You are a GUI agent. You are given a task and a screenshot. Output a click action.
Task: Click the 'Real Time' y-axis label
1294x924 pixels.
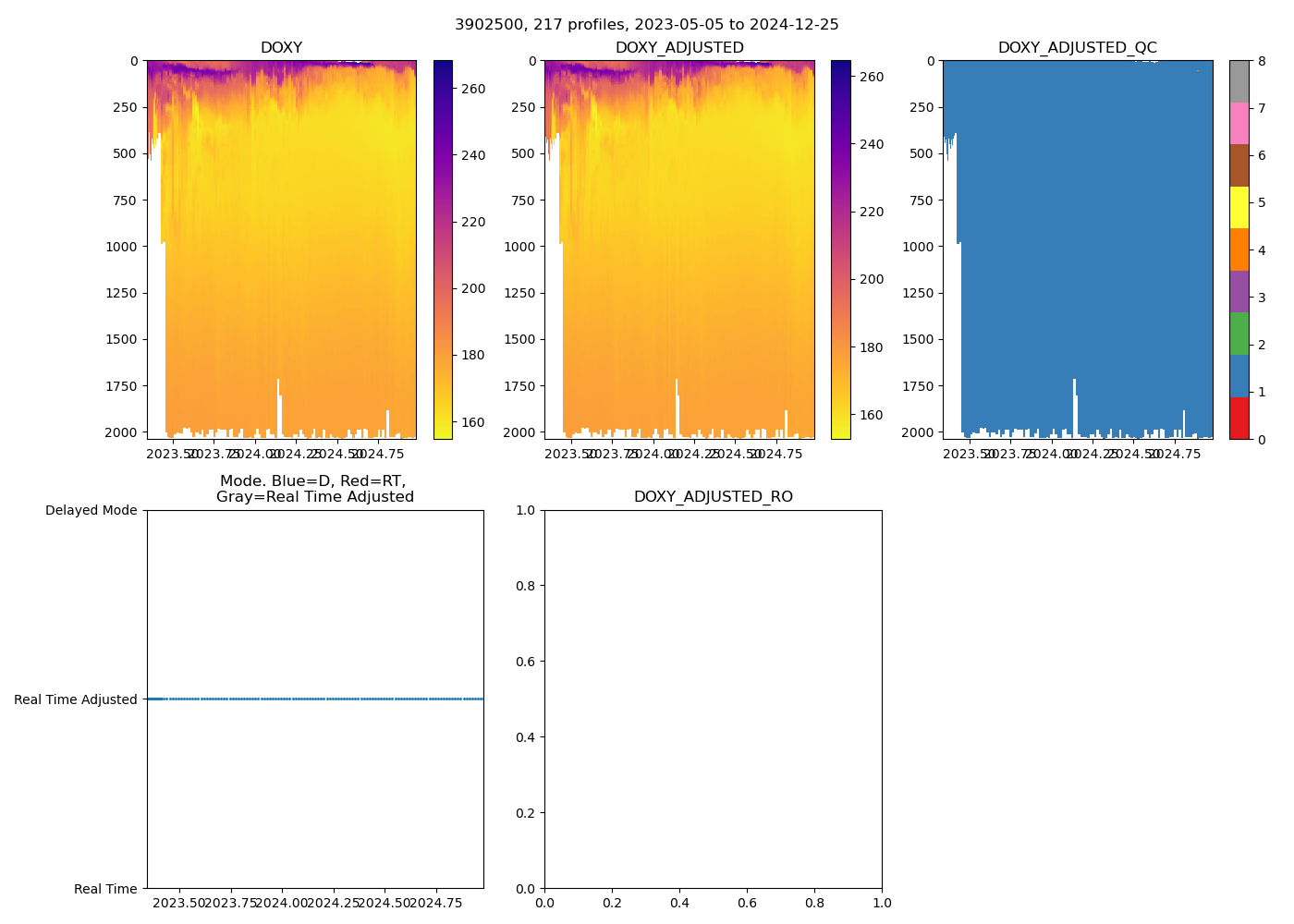105,889
